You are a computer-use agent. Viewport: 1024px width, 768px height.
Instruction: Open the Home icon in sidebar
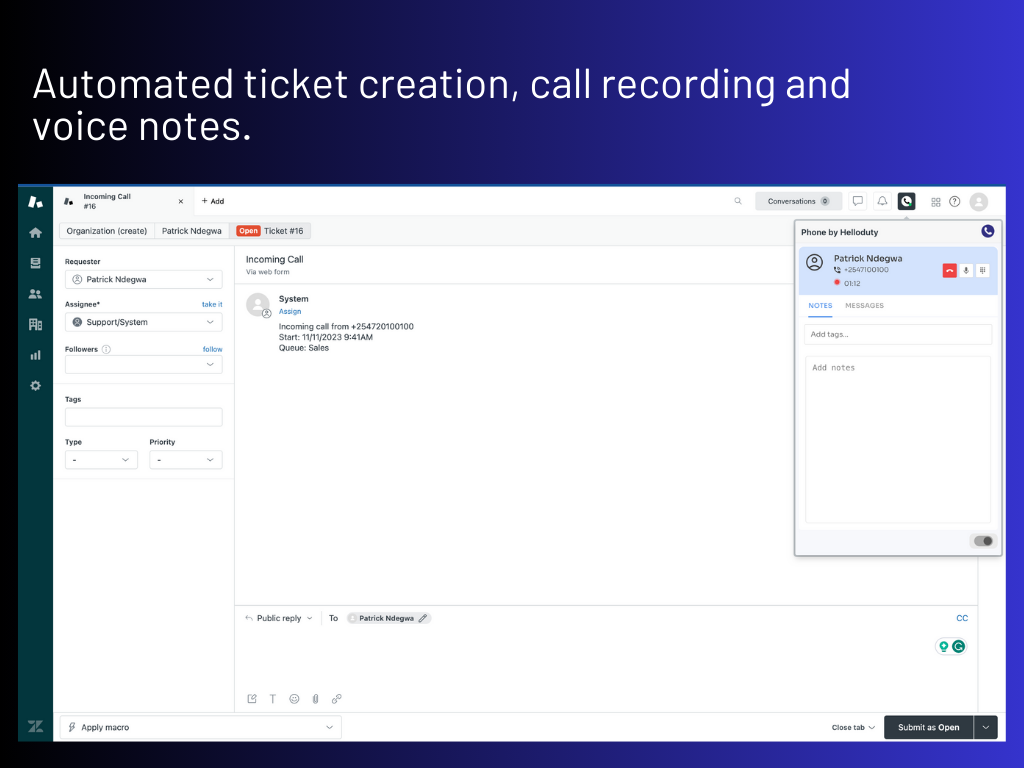click(x=36, y=233)
